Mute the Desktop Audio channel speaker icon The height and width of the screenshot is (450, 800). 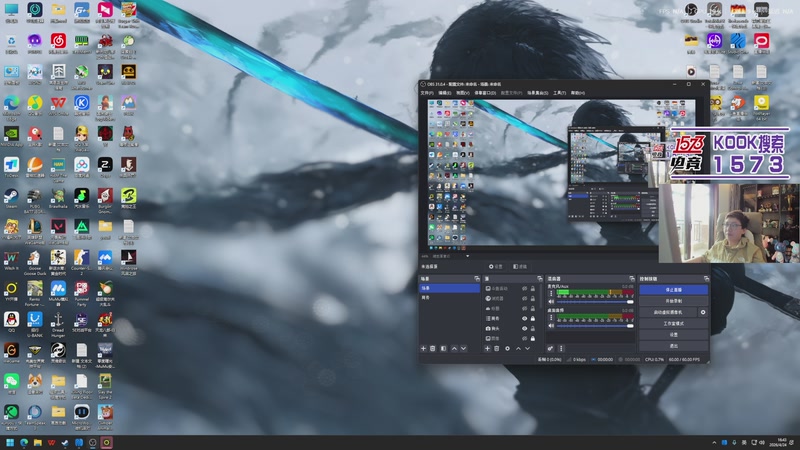(x=551, y=326)
